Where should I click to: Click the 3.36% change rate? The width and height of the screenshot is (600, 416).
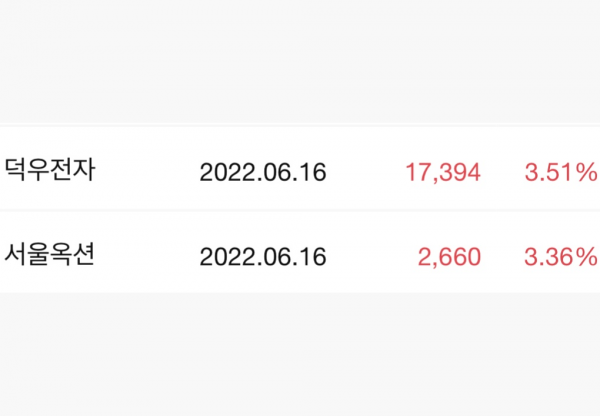pyautogui.click(x=560, y=256)
